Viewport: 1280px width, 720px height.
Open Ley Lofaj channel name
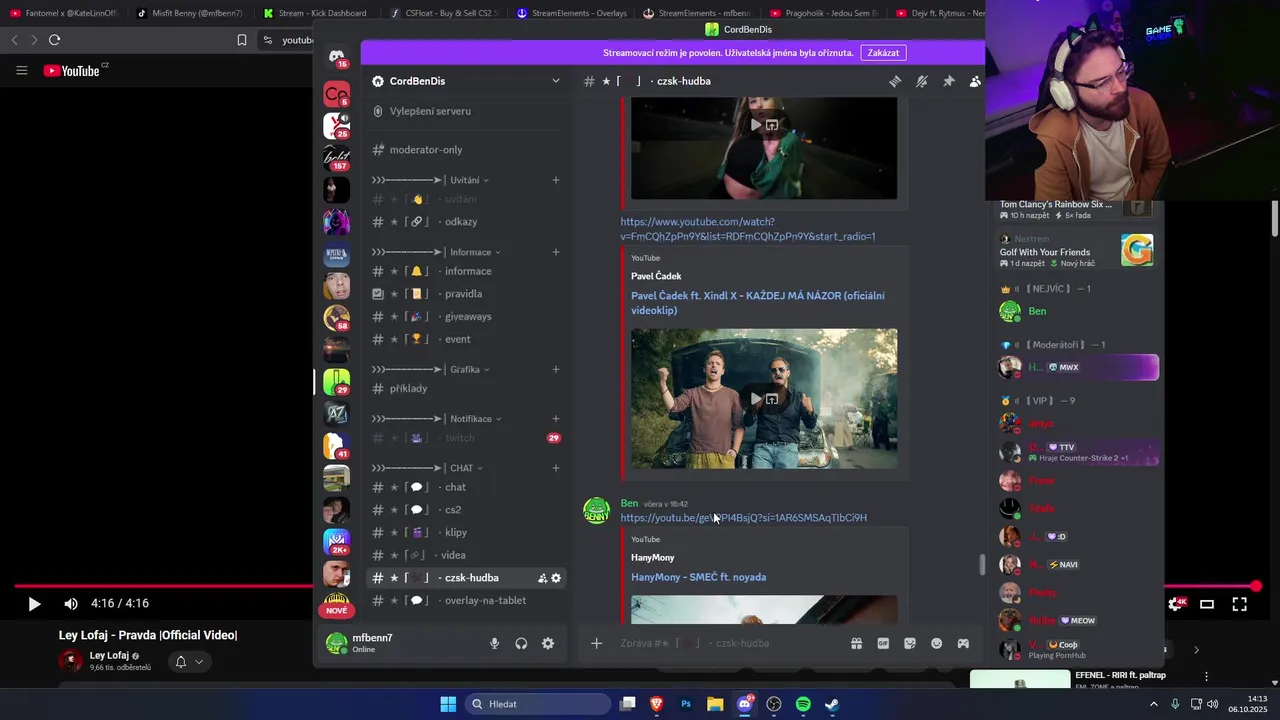[x=109, y=656]
